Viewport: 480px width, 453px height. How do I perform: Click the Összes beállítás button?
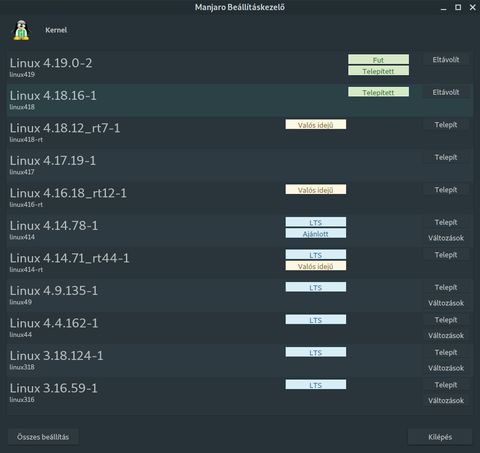point(43,437)
